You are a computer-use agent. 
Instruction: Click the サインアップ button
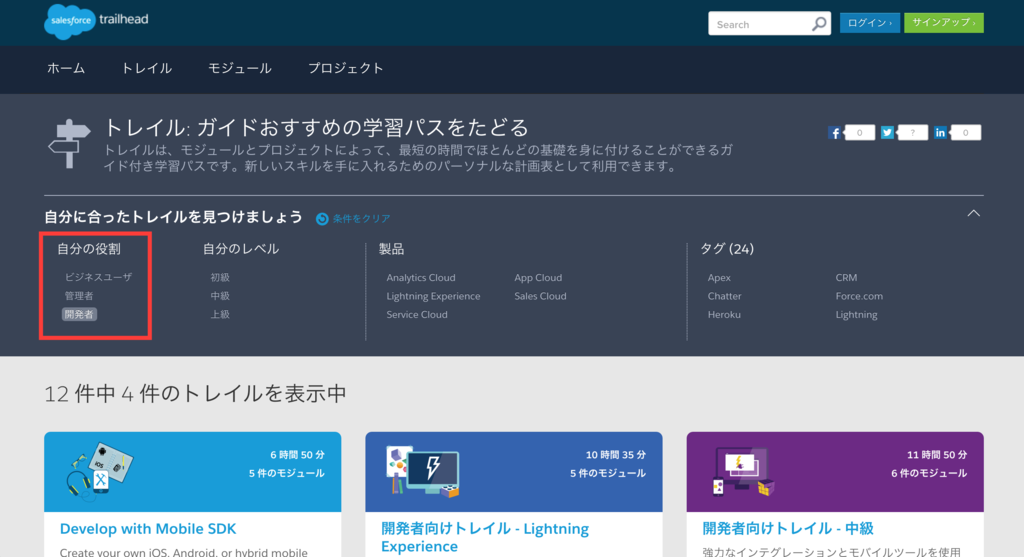pos(944,23)
